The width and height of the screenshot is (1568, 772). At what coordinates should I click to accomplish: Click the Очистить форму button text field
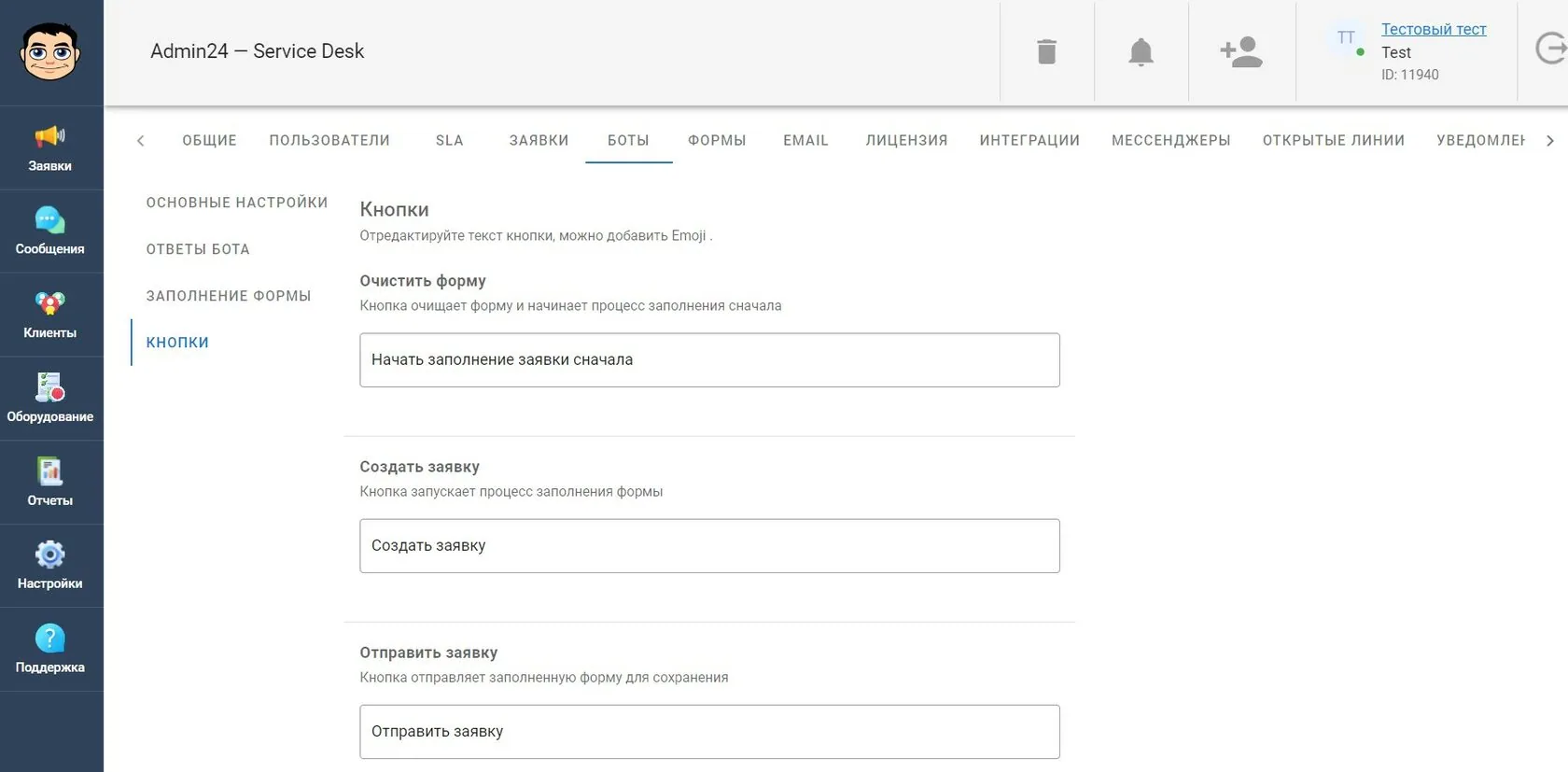coord(709,360)
